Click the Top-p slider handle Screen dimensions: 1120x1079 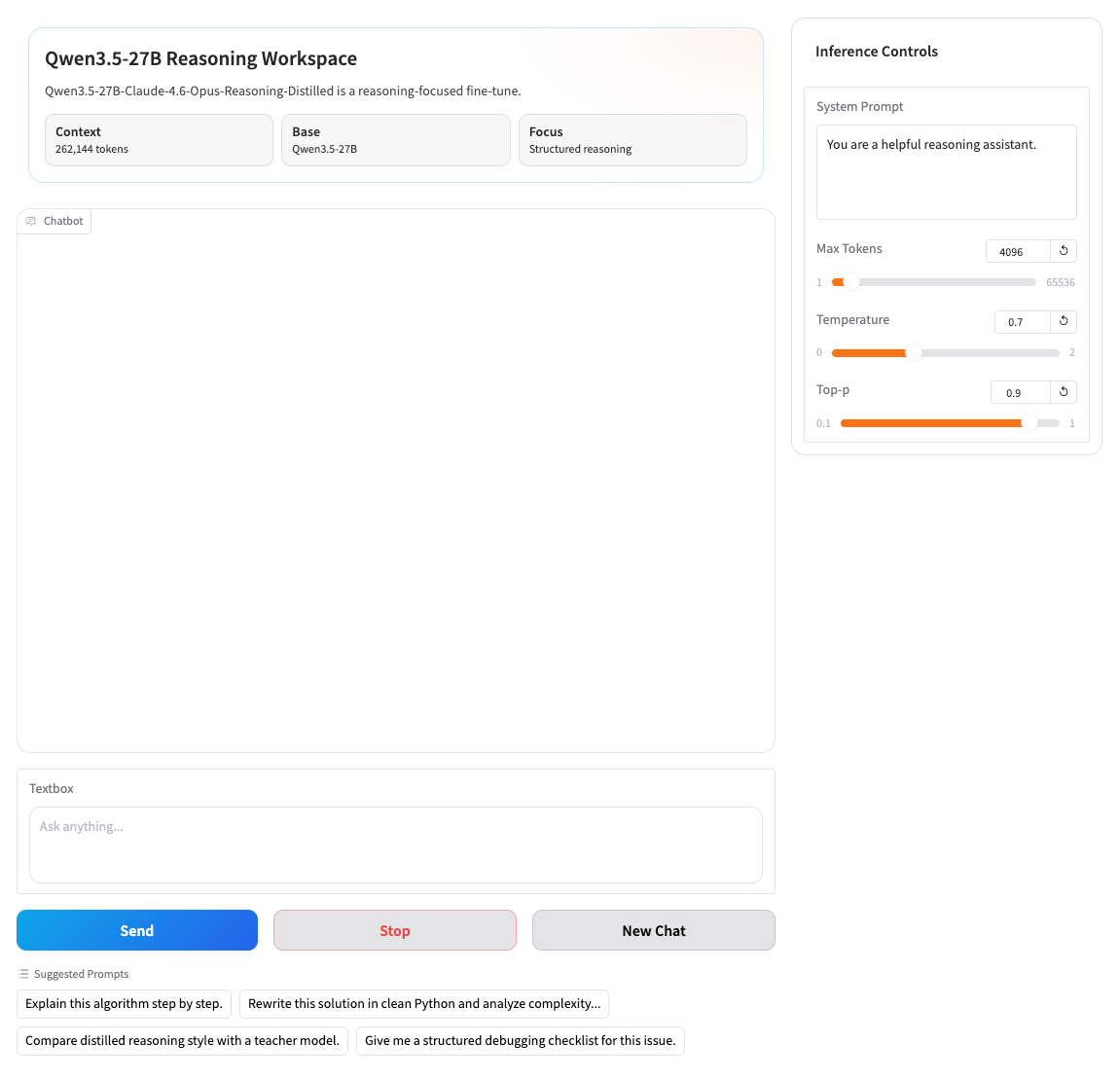(1029, 423)
